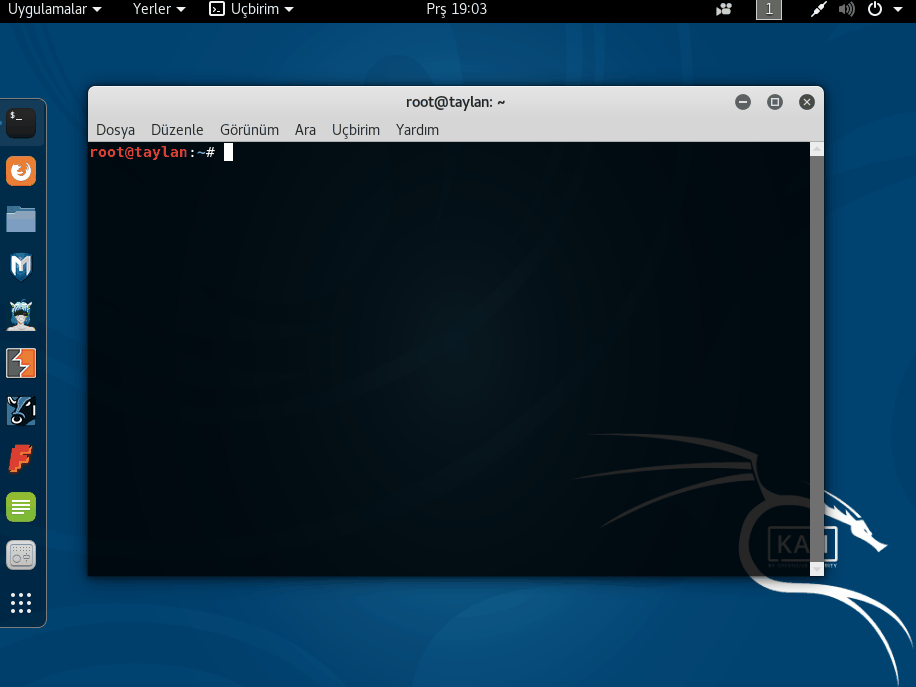Select workspace 1 indicator
The height and width of the screenshot is (687, 916).
[x=769, y=9]
